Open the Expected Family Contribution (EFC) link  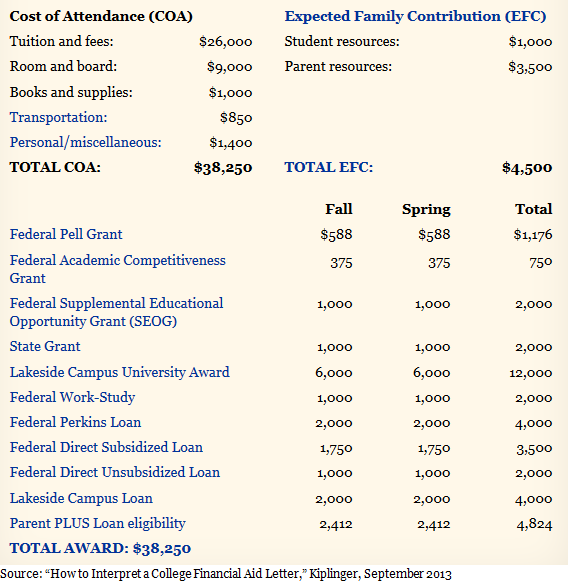(x=415, y=16)
